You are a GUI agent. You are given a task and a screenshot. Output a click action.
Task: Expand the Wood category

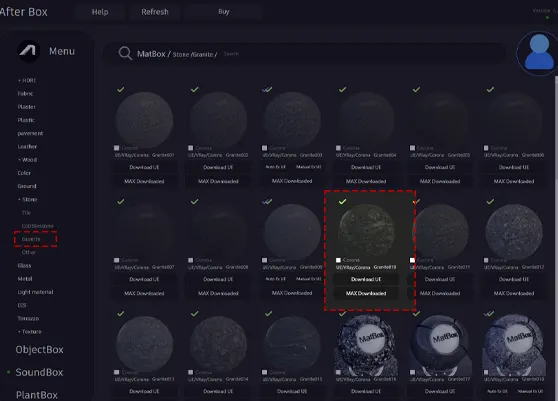27,160
